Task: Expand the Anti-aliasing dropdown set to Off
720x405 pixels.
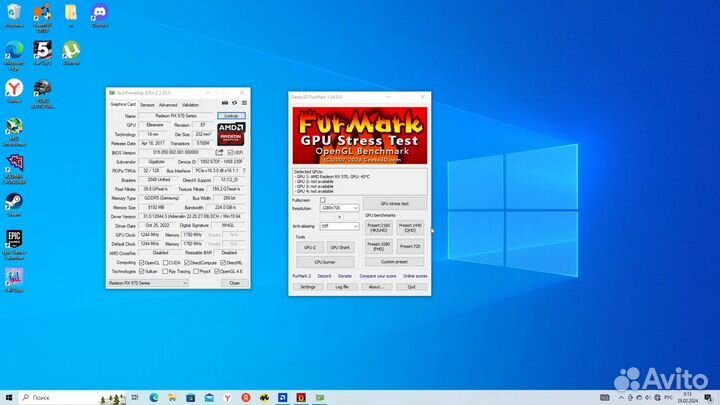Action: click(339, 225)
